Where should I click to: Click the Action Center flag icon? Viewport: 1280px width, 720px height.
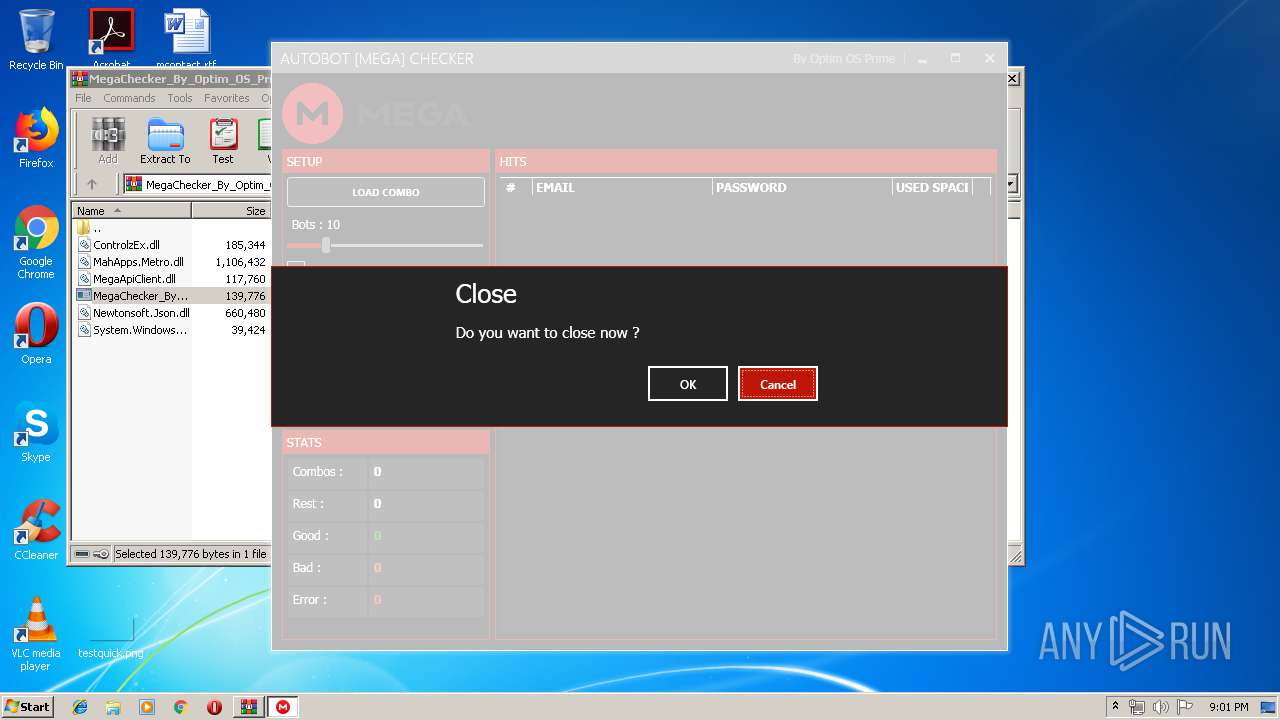(1184, 707)
